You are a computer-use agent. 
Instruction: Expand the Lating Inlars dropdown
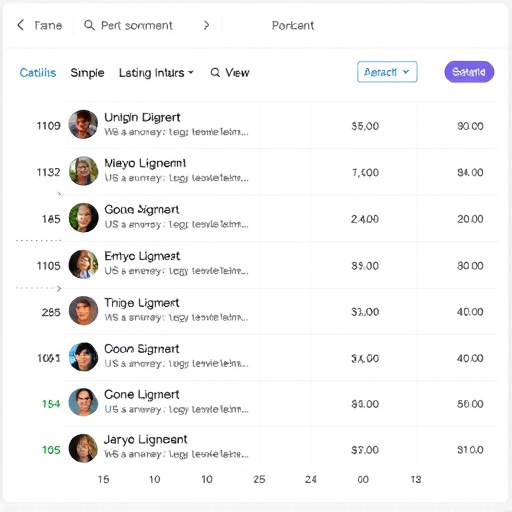pyautogui.click(x=156, y=72)
